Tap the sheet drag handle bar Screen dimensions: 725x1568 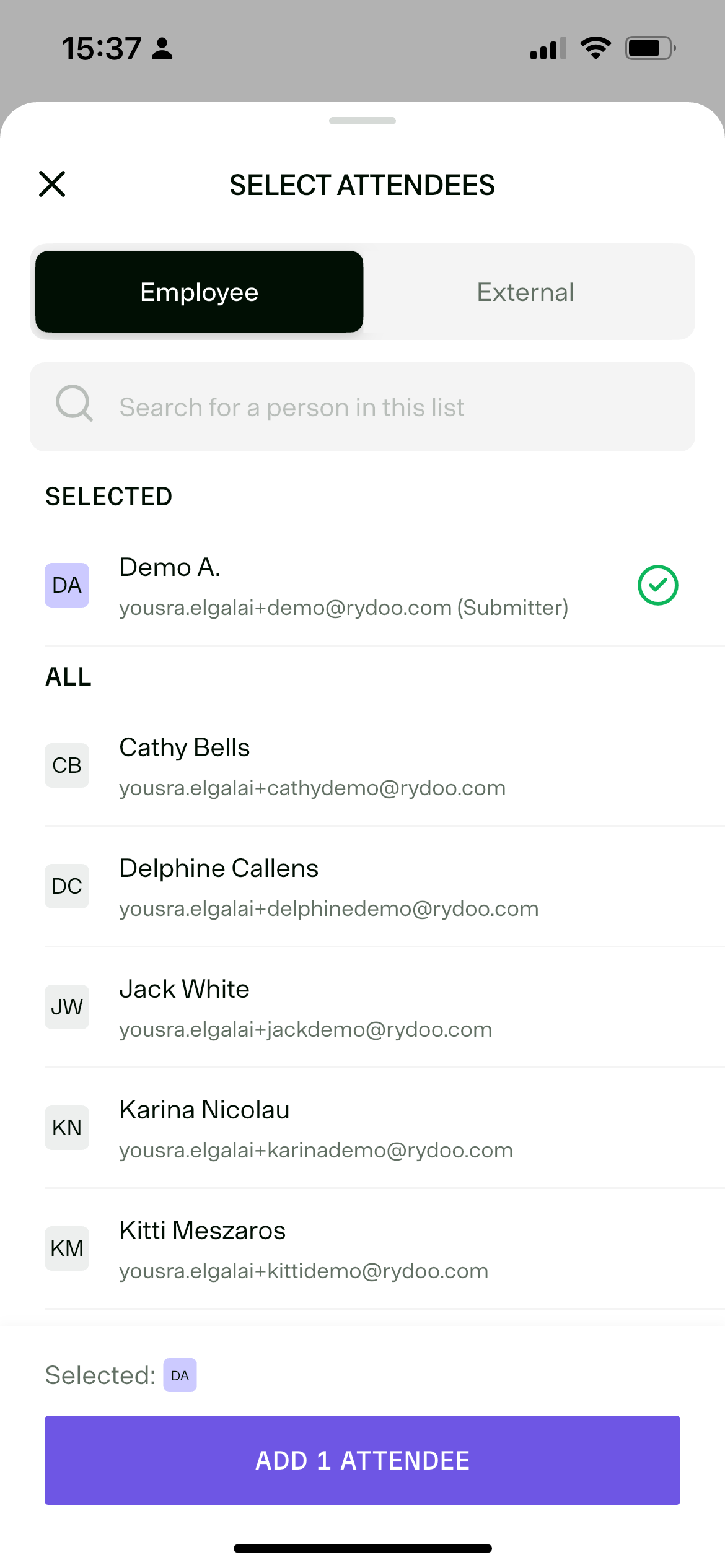(x=362, y=121)
